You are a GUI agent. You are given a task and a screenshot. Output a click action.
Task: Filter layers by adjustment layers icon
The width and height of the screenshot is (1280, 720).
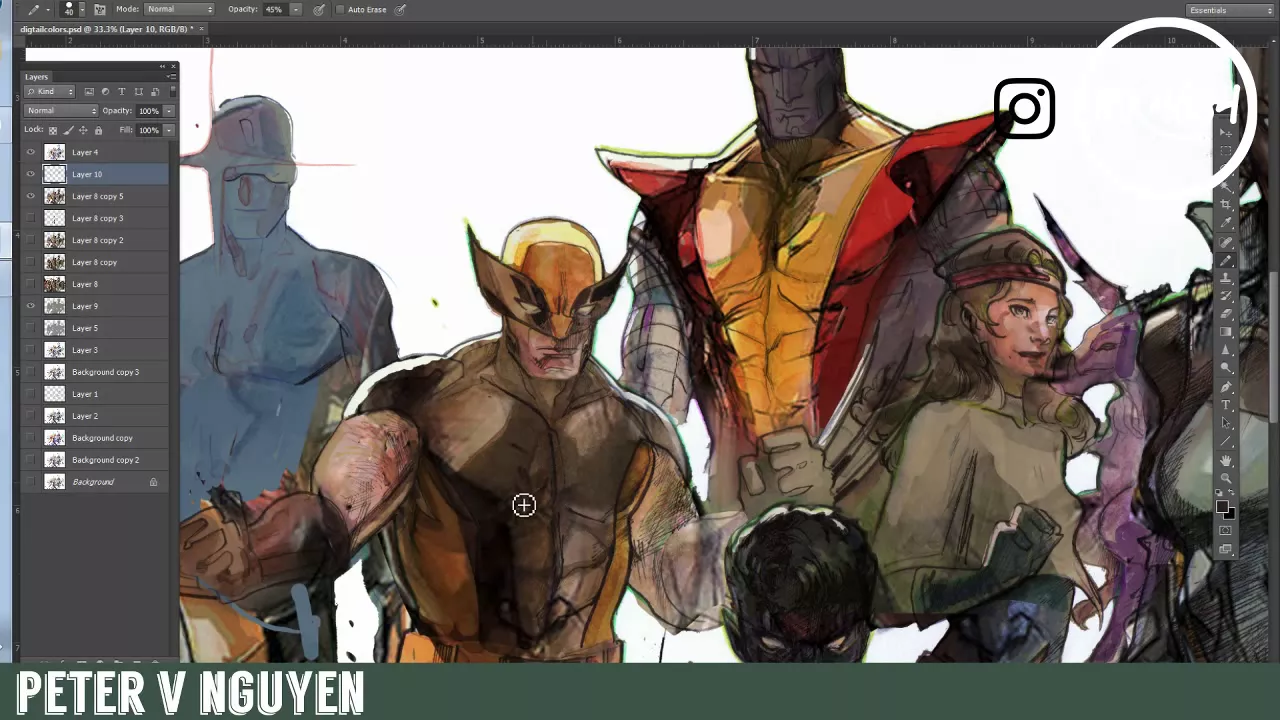(x=106, y=91)
